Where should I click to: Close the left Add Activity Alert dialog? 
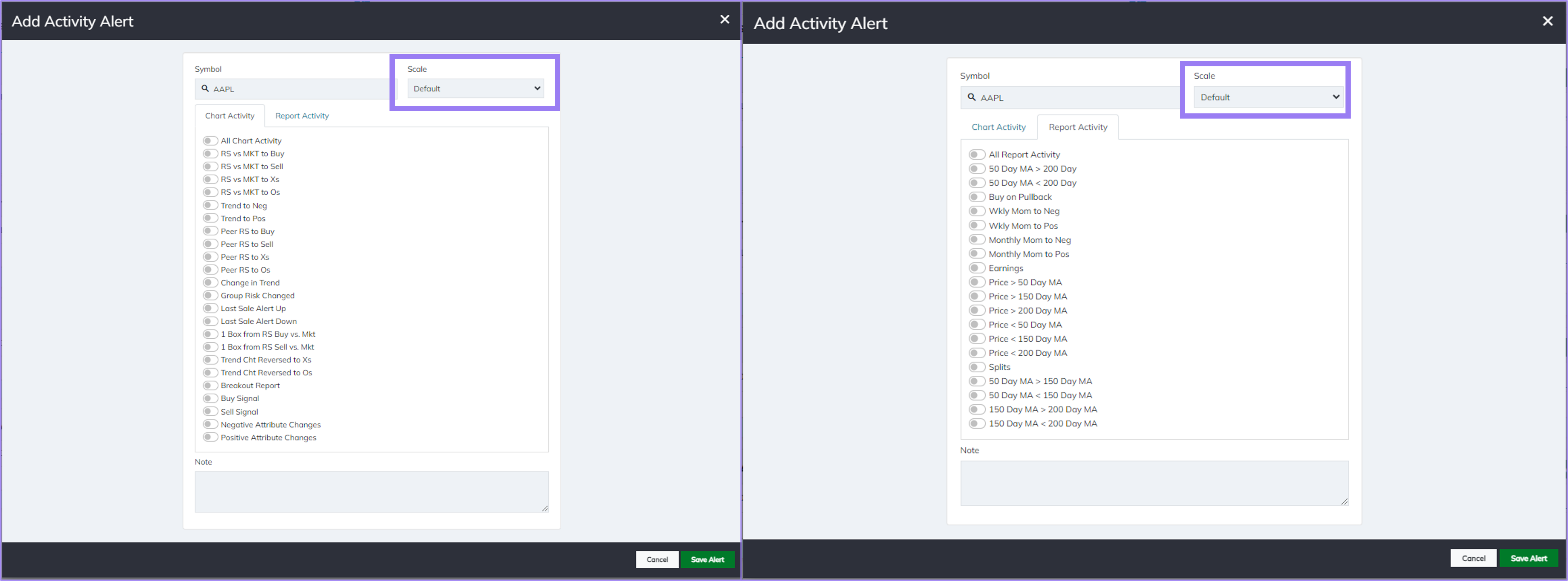pyautogui.click(x=724, y=20)
